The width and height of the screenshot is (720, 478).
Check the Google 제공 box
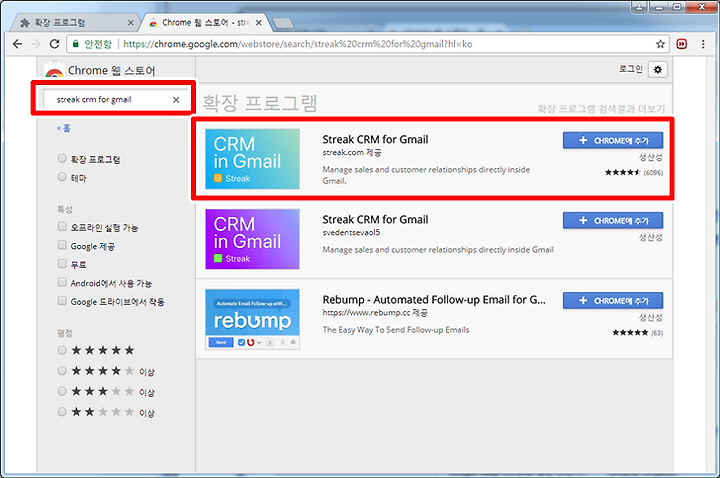62,245
